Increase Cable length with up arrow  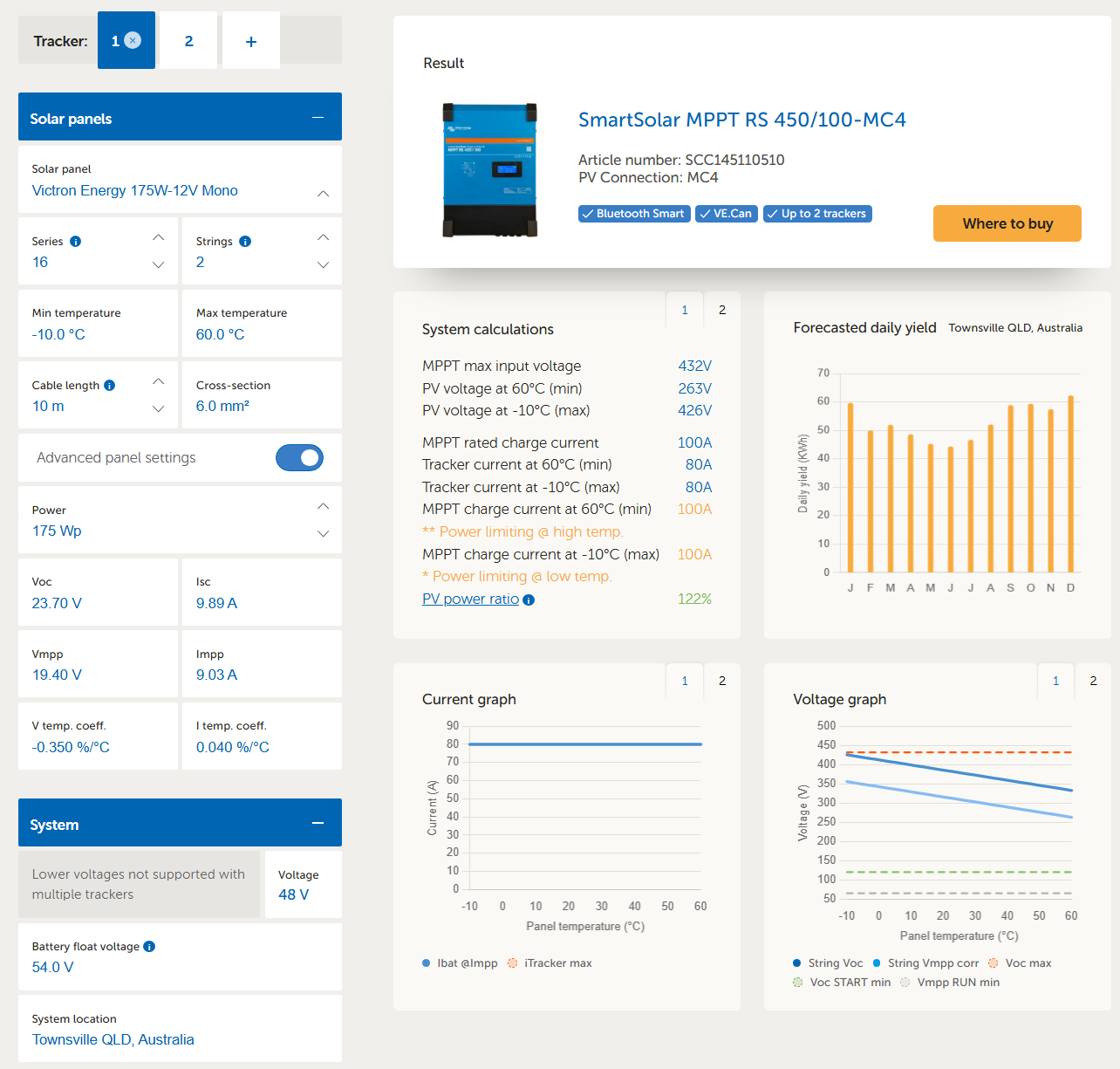(159, 381)
